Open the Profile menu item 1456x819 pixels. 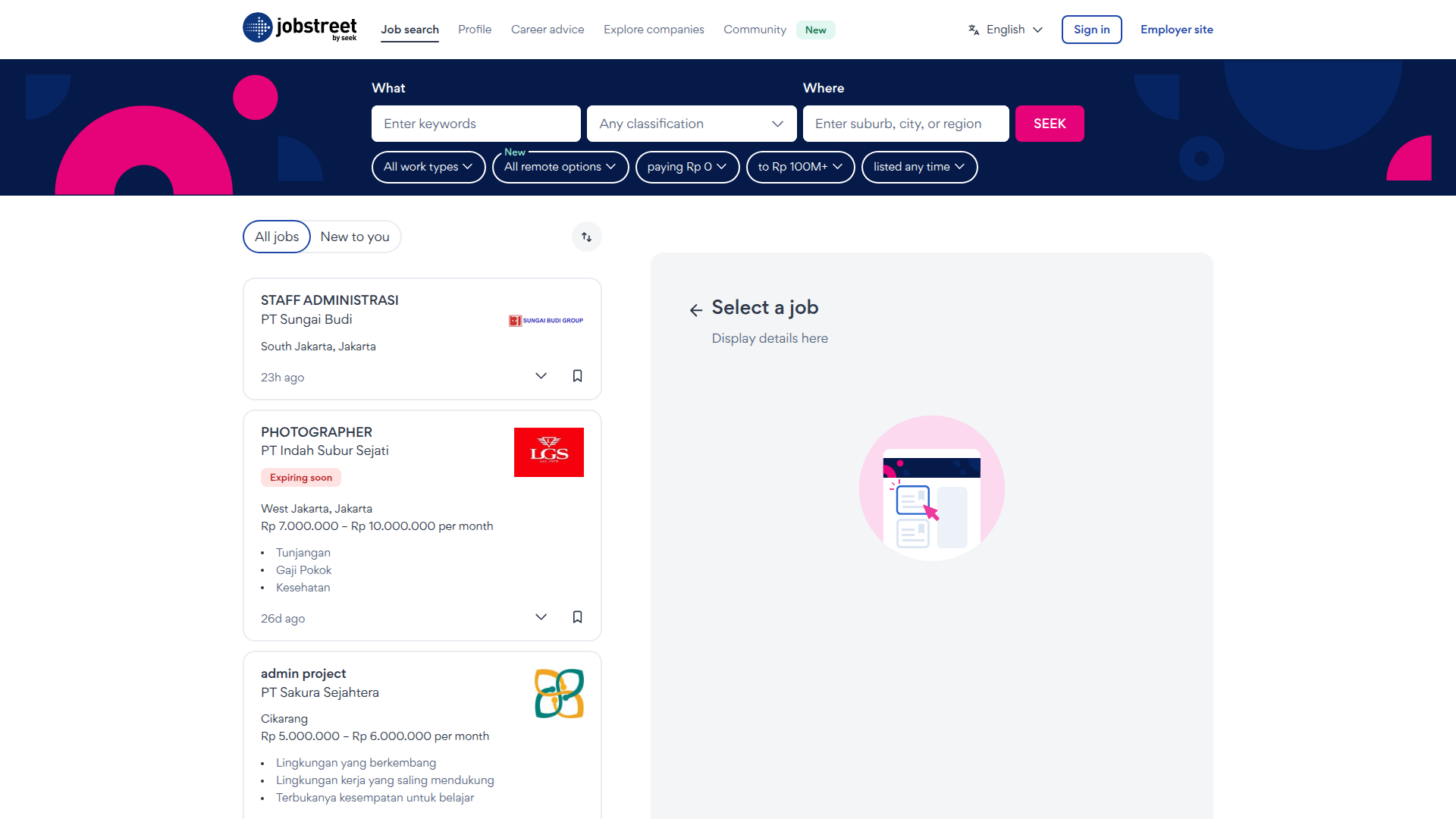point(475,30)
